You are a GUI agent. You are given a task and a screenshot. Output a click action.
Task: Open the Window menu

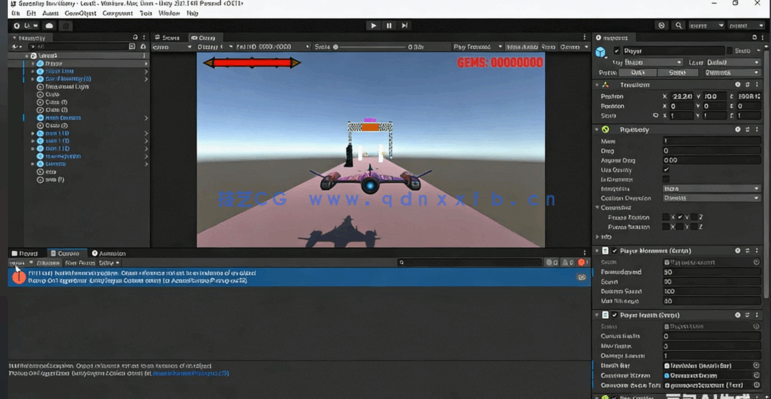[169, 13]
